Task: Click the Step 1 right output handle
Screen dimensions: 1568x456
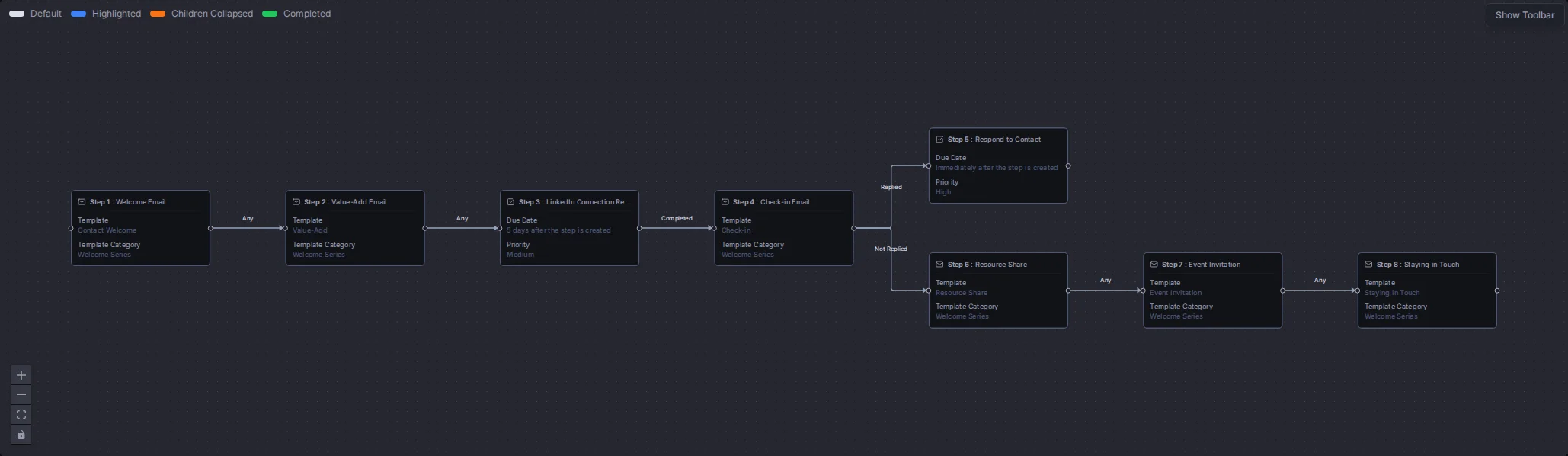Action: pyautogui.click(x=210, y=228)
